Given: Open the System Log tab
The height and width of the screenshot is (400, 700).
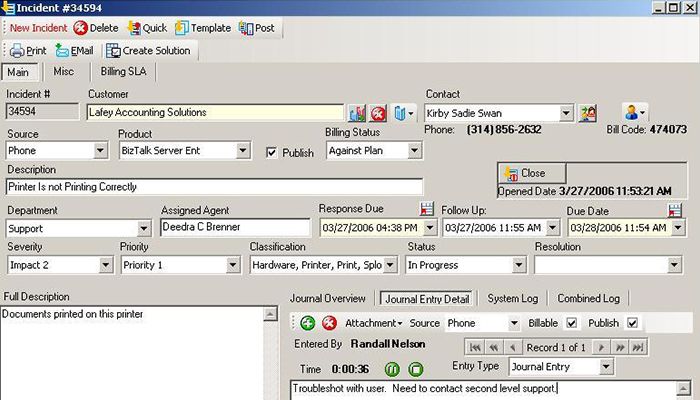Looking at the screenshot, I should [512, 298].
